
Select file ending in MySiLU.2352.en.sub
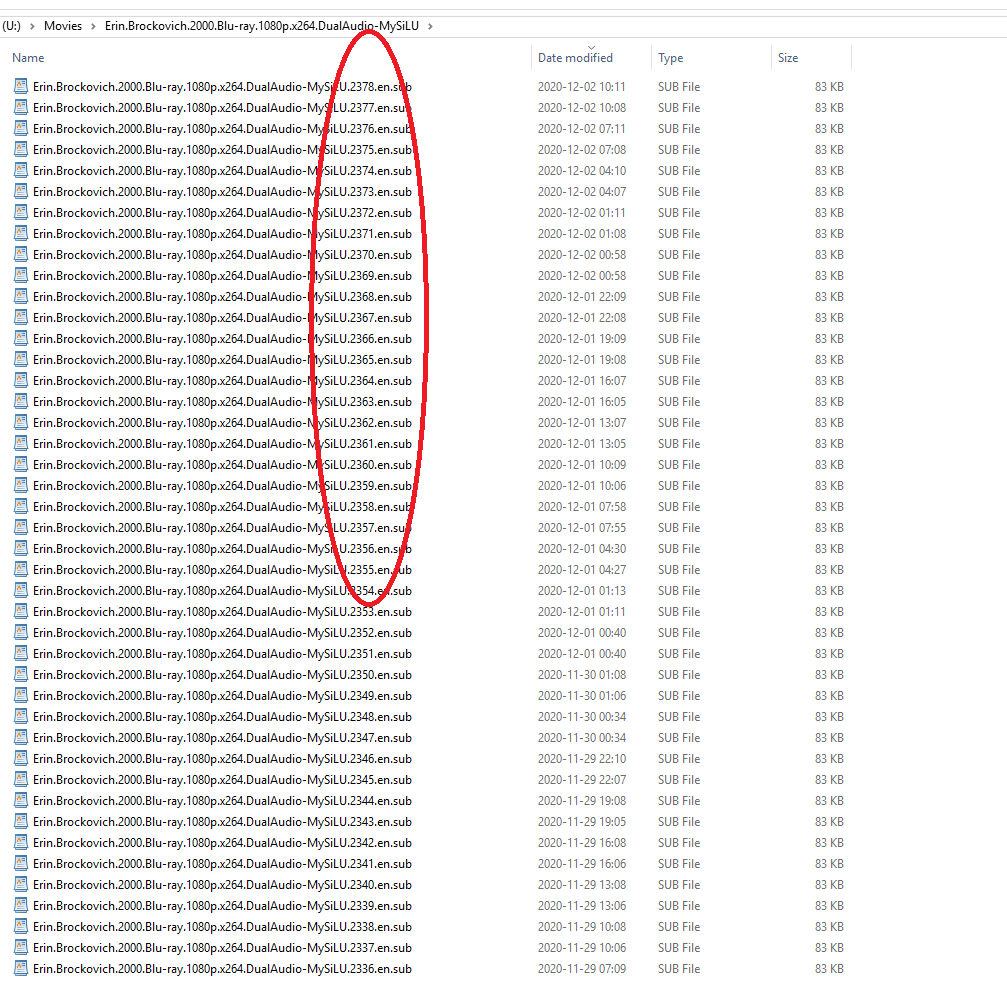222,633
